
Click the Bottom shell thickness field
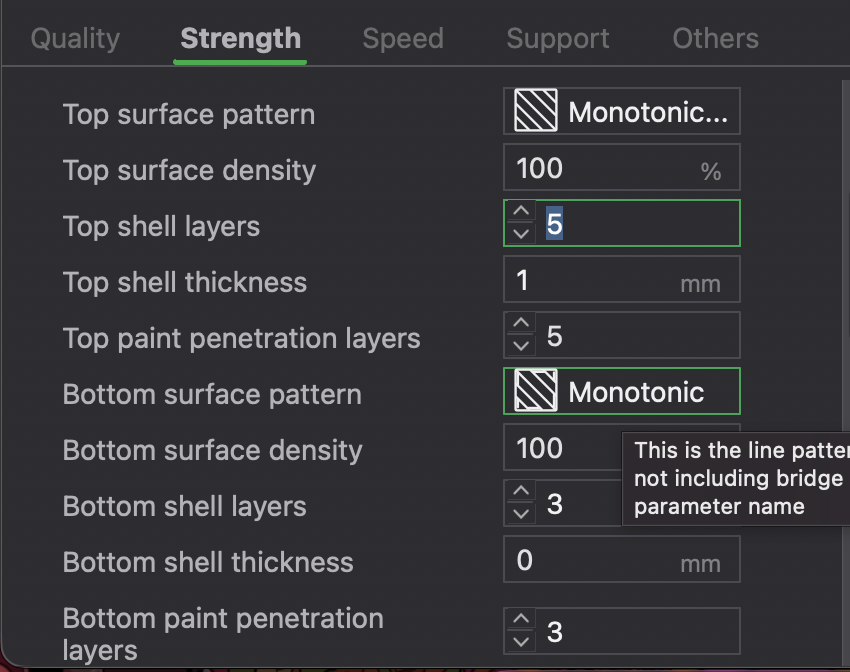click(590, 560)
